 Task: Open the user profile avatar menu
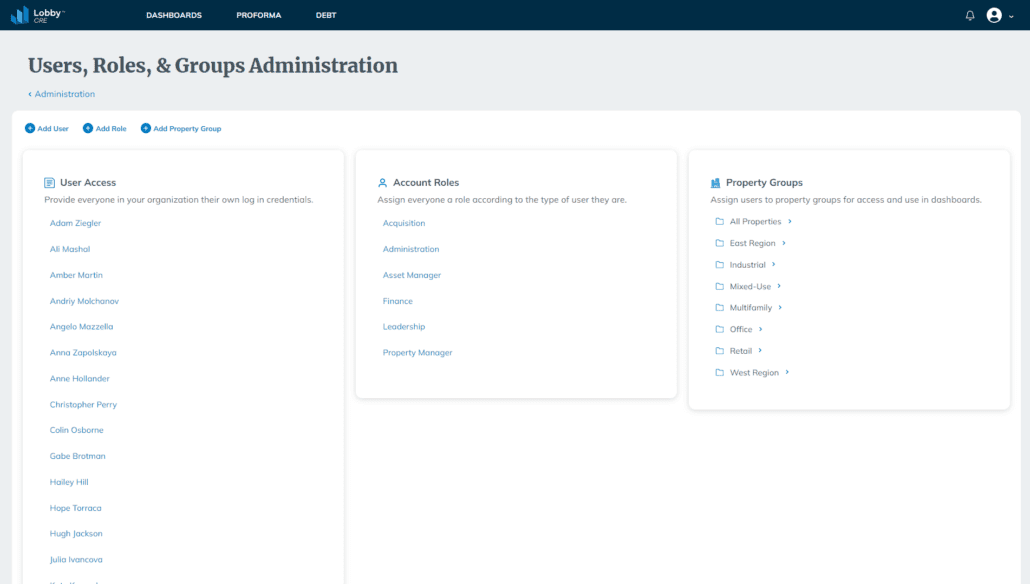[994, 15]
